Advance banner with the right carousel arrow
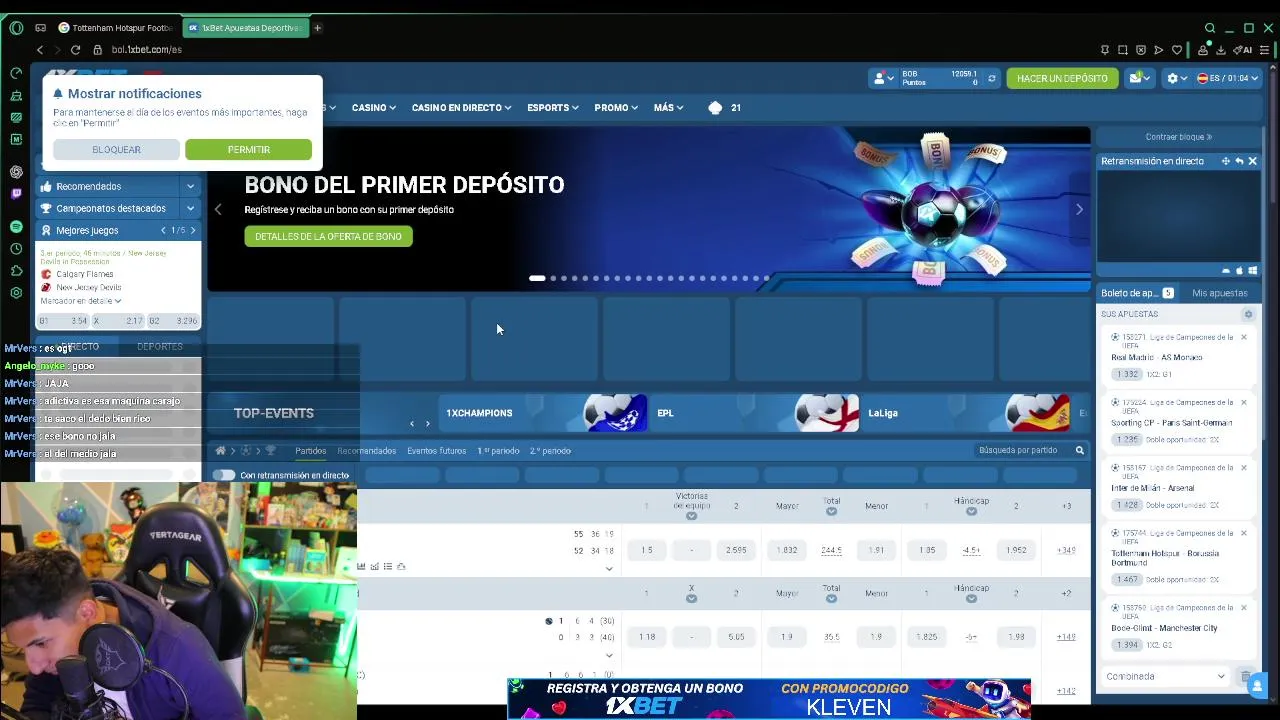Image resolution: width=1280 pixels, height=720 pixels. (x=1079, y=209)
